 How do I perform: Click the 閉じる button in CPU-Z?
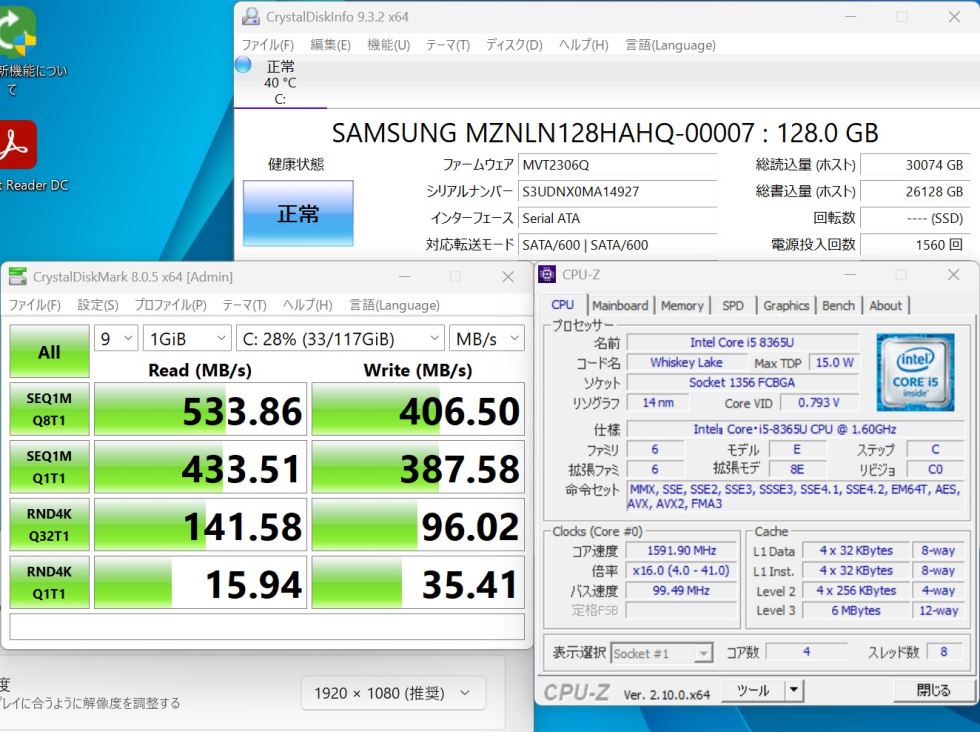point(933,690)
